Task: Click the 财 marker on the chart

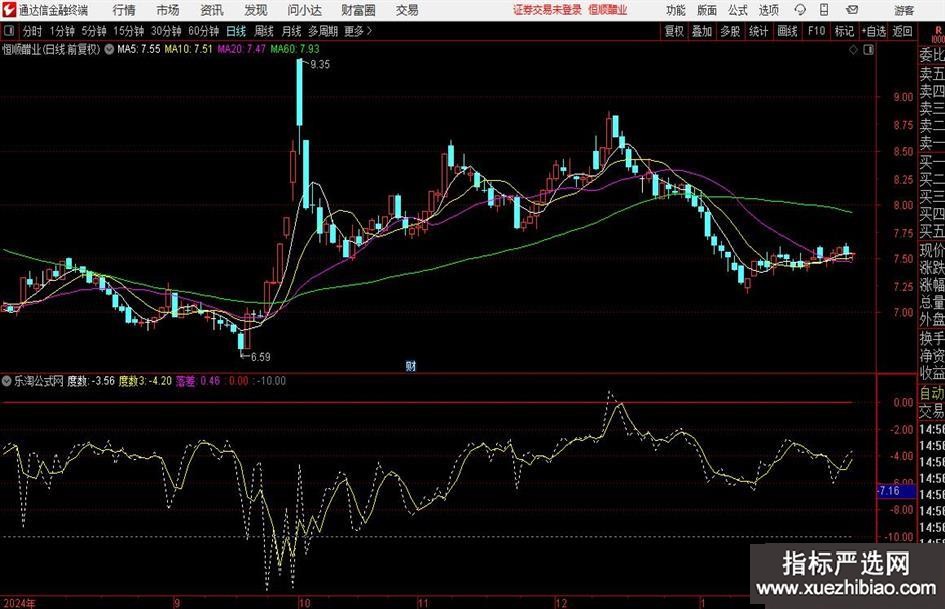Action: click(410, 365)
